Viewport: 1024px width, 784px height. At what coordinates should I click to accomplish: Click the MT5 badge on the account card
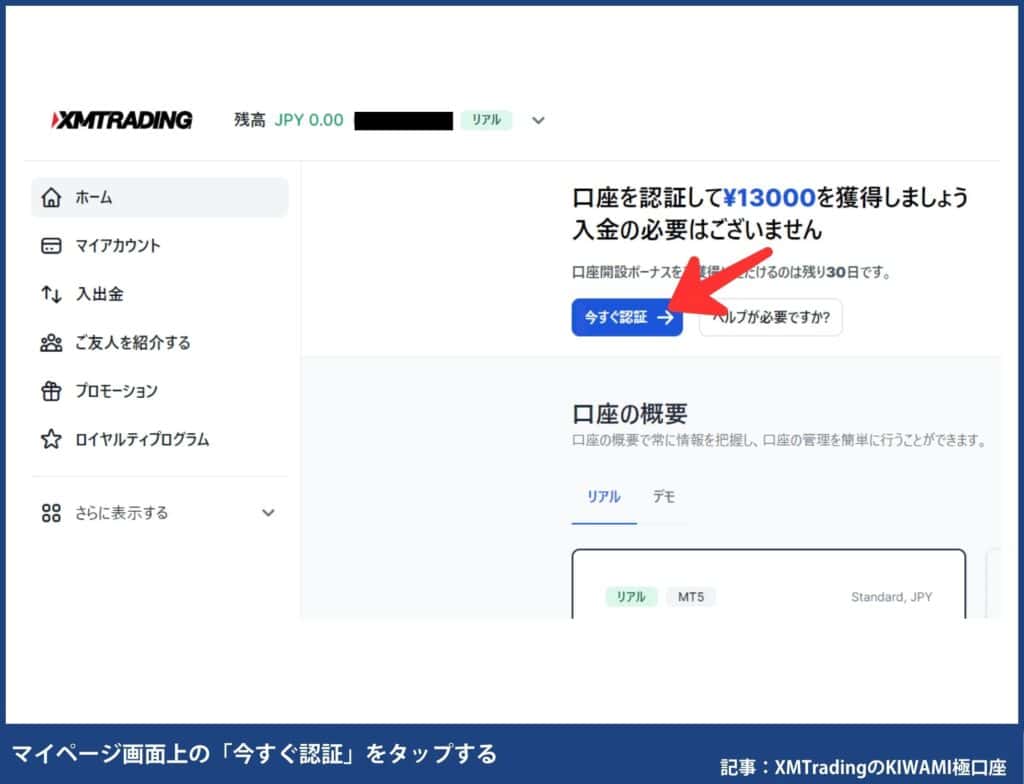691,597
